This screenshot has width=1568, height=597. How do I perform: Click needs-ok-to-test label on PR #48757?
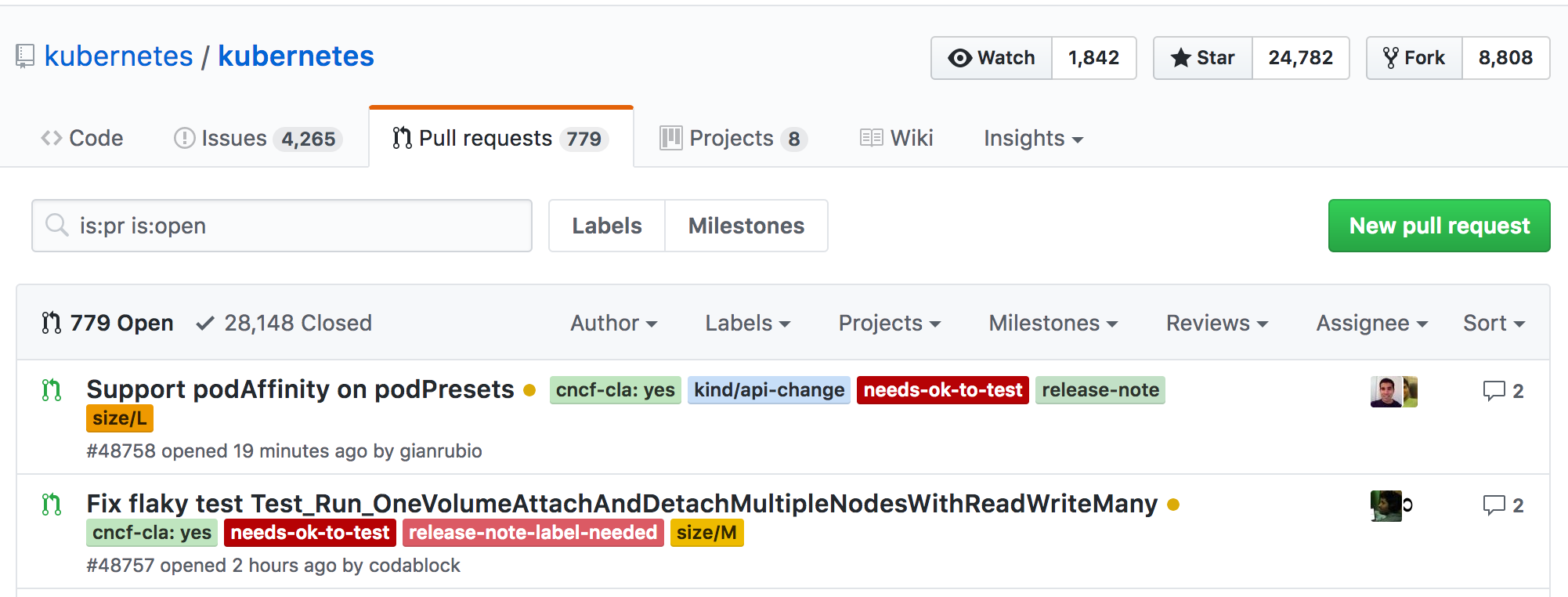click(x=310, y=533)
